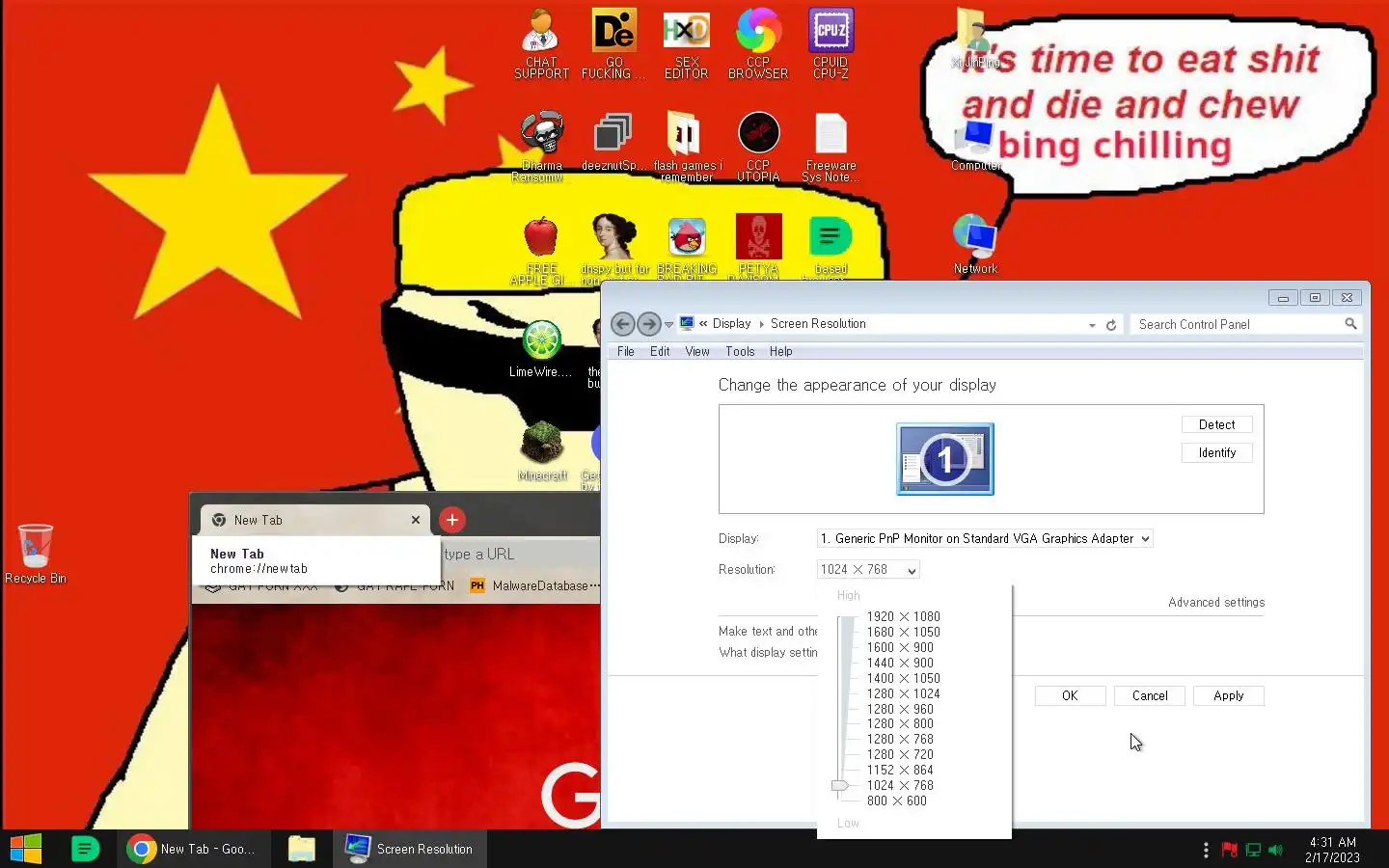Open the Minecraft desktop icon
This screenshot has height=868, width=1389.
click(x=542, y=451)
